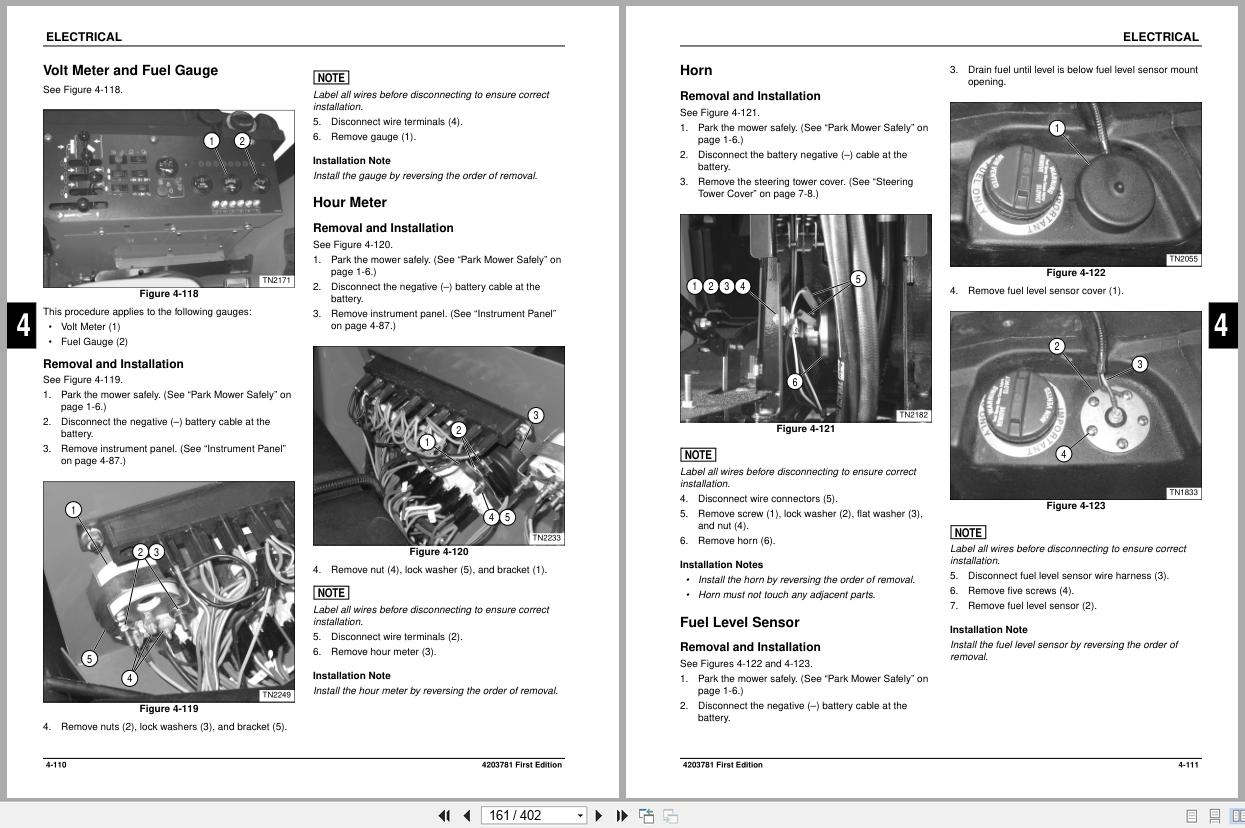Click the "Figure 4-121" caption
Viewport: 1245px width, 828px height.
pyautogui.click(x=806, y=429)
